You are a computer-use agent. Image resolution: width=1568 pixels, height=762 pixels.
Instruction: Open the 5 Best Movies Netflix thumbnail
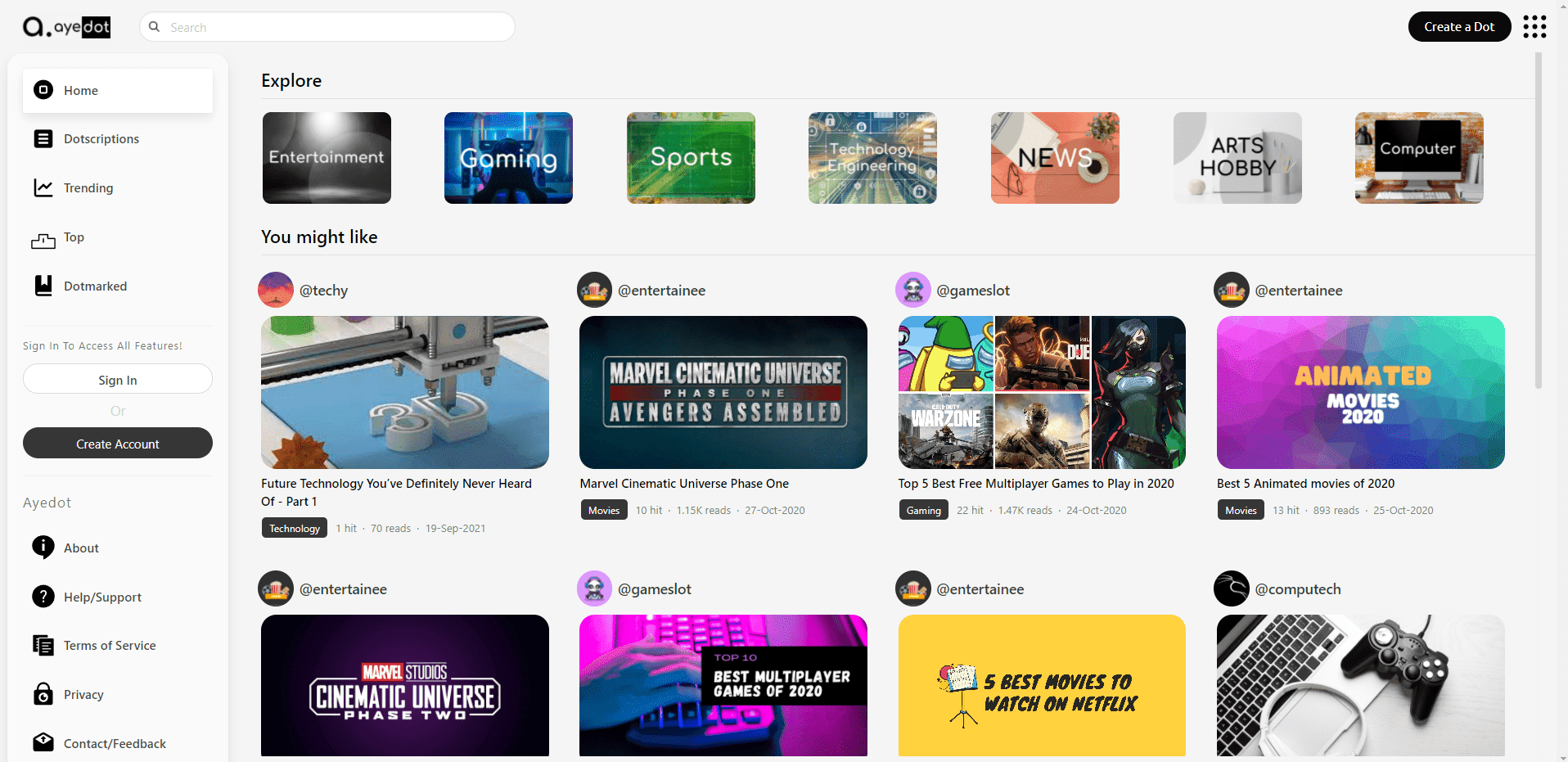(x=1042, y=686)
